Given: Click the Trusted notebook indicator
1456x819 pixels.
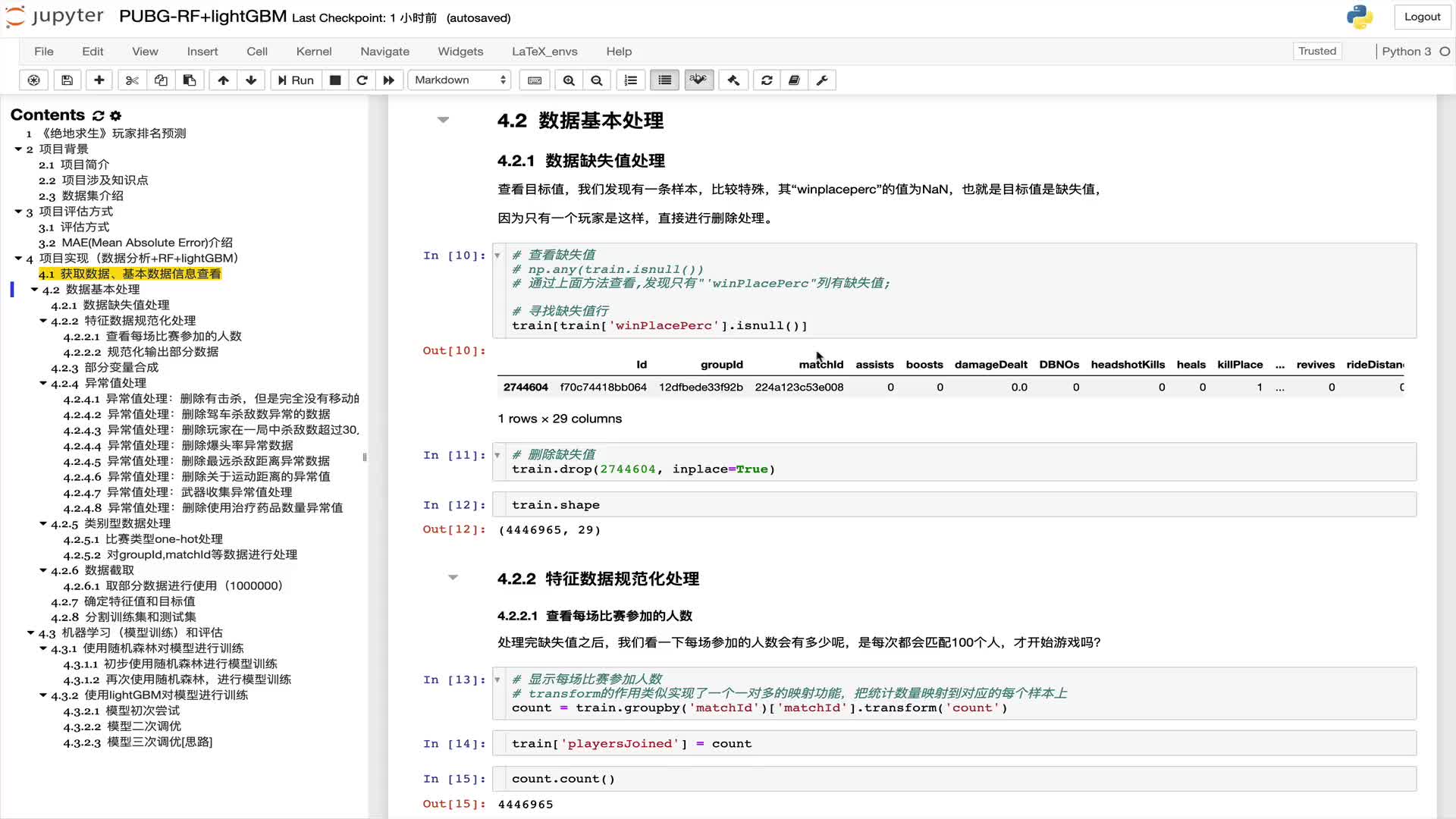Looking at the screenshot, I should 1317,51.
